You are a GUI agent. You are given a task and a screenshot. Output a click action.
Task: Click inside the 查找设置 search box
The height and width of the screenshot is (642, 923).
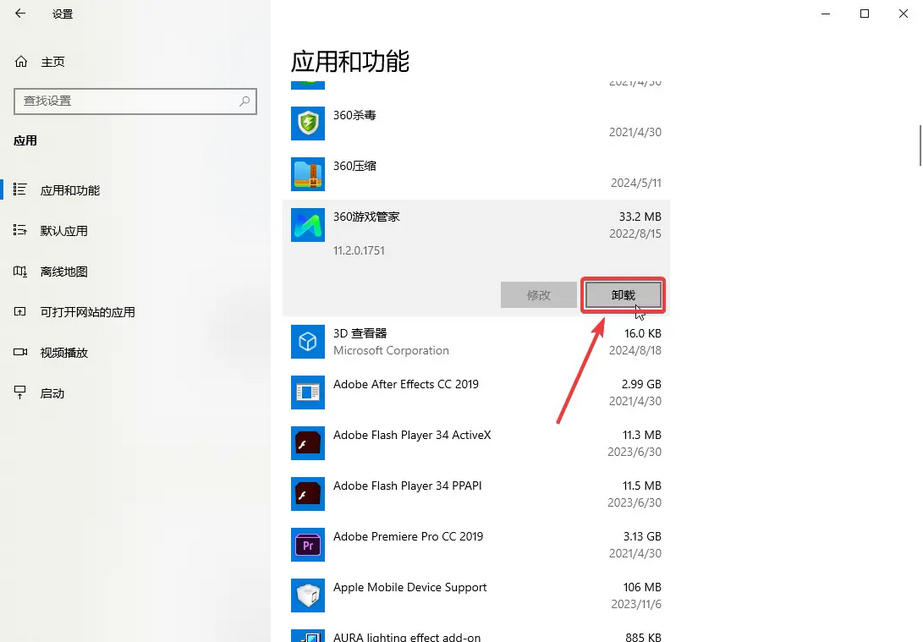[x=135, y=101]
